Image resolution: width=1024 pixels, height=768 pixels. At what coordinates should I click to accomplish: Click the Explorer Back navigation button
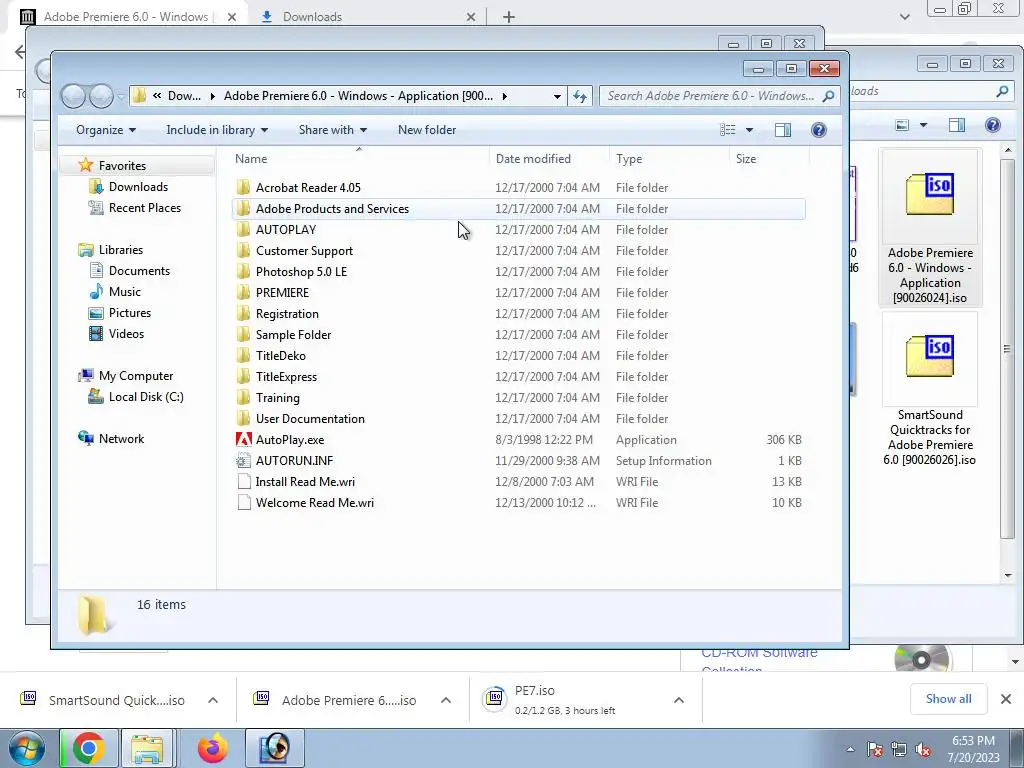[x=73, y=96]
